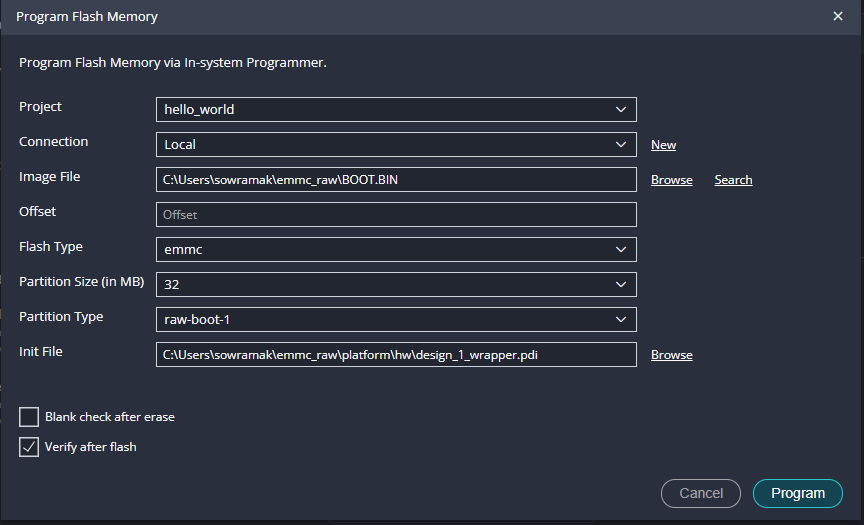Close the Program Flash Memory dialog

click(x=837, y=17)
